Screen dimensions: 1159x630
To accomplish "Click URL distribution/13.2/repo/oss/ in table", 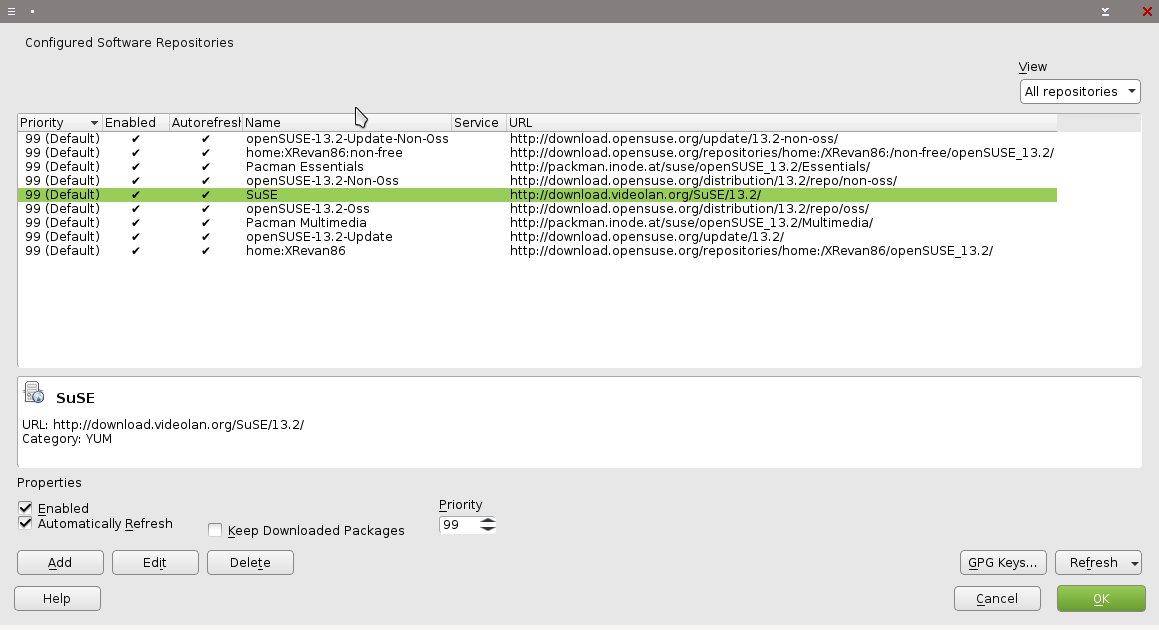I will (689, 209).
